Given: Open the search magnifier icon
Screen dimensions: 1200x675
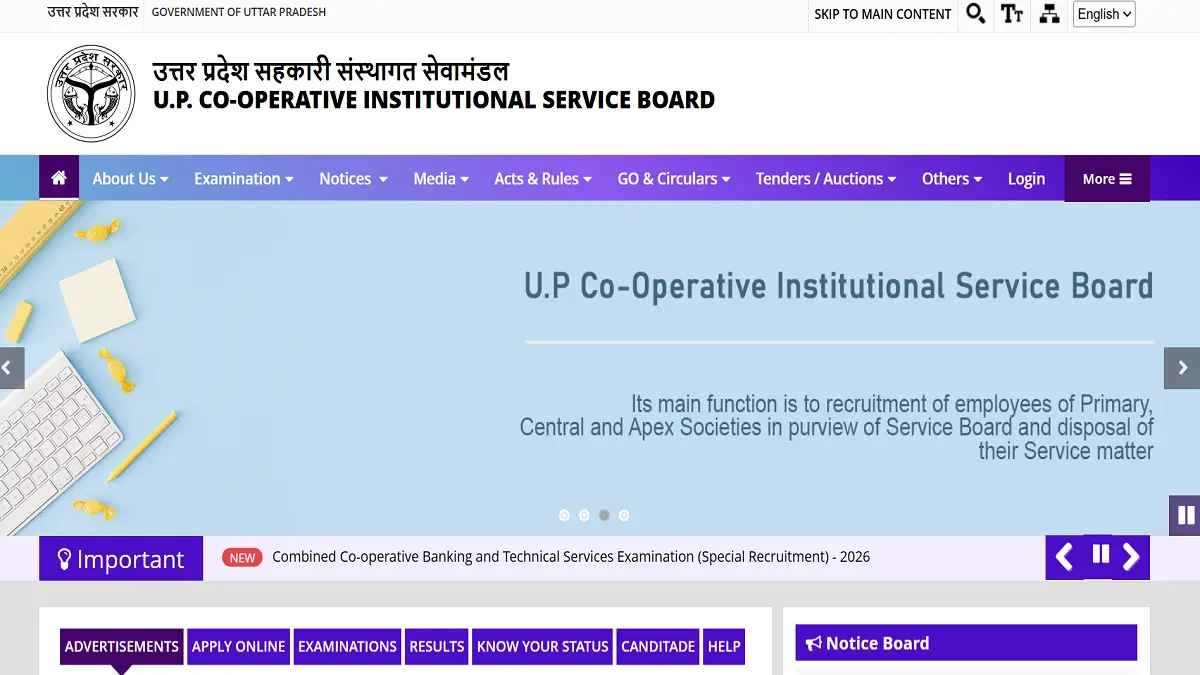Looking at the screenshot, I should pos(976,15).
